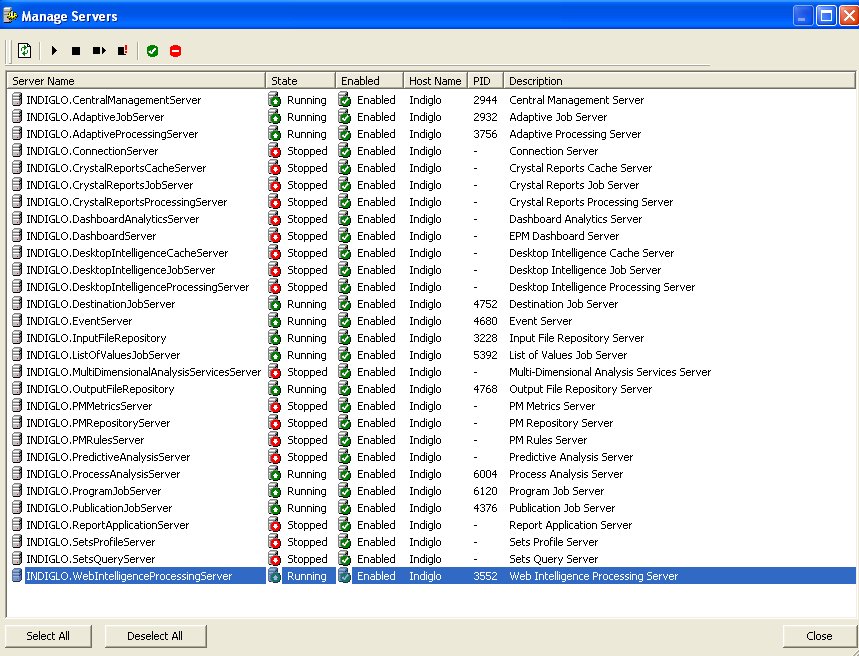The height and width of the screenshot is (656, 859).
Task: Click enabled icon of CrystalReportsCacheServer row
Action: point(345,167)
